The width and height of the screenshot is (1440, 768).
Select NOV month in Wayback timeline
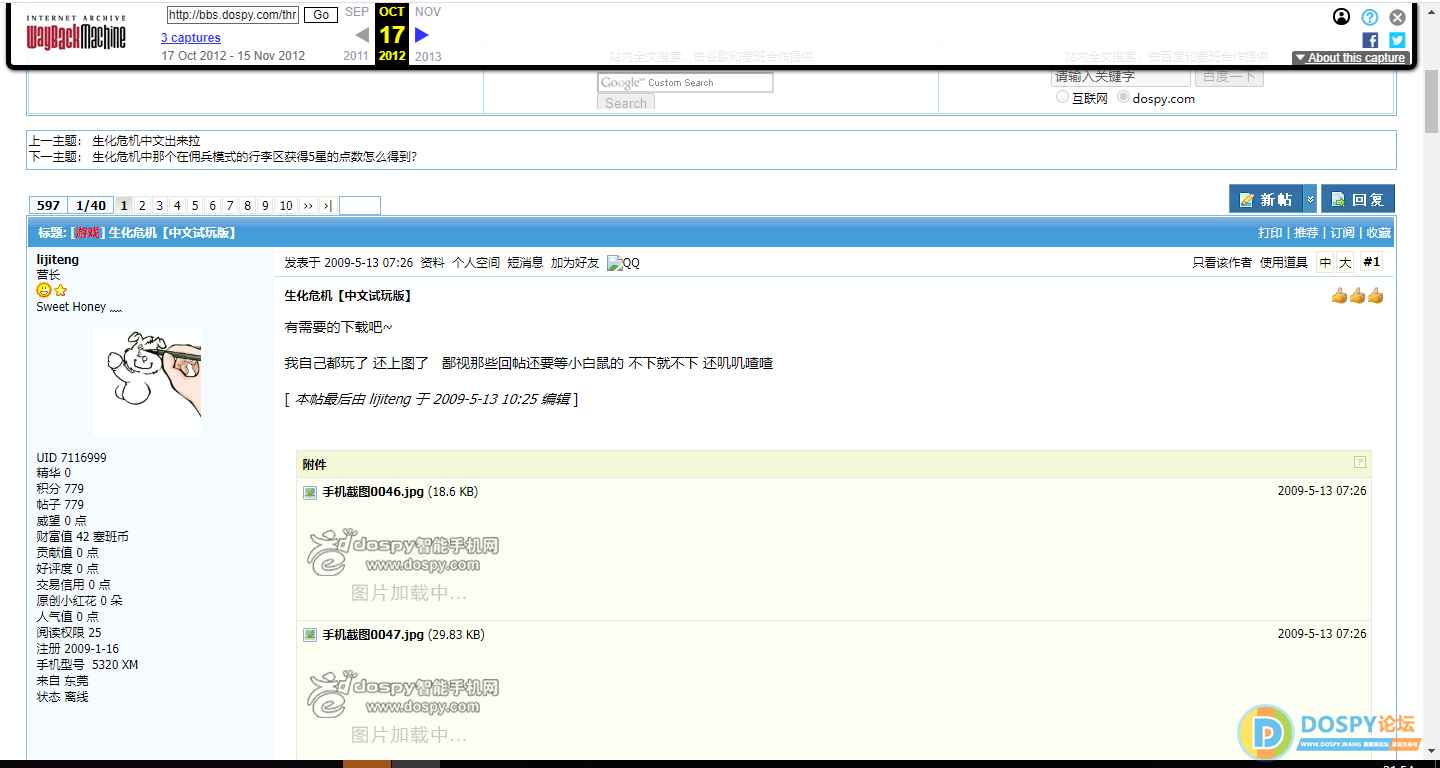tap(428, 12)
